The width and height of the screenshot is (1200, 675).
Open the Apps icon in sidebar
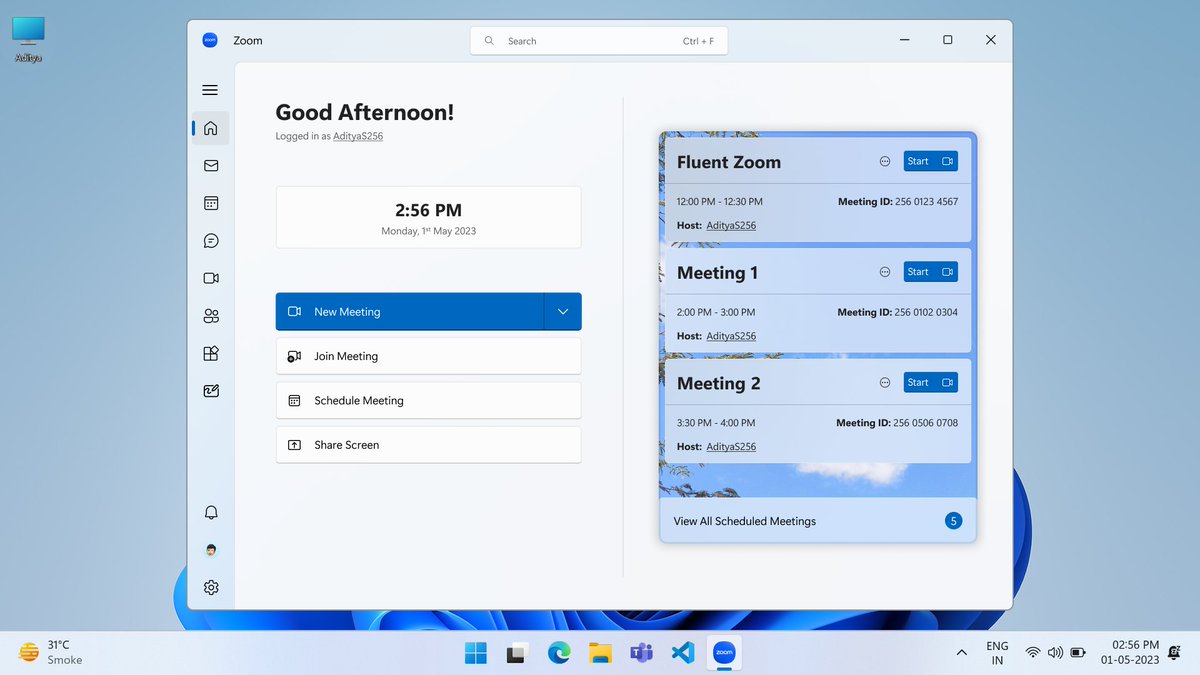(x=210, y=353)
